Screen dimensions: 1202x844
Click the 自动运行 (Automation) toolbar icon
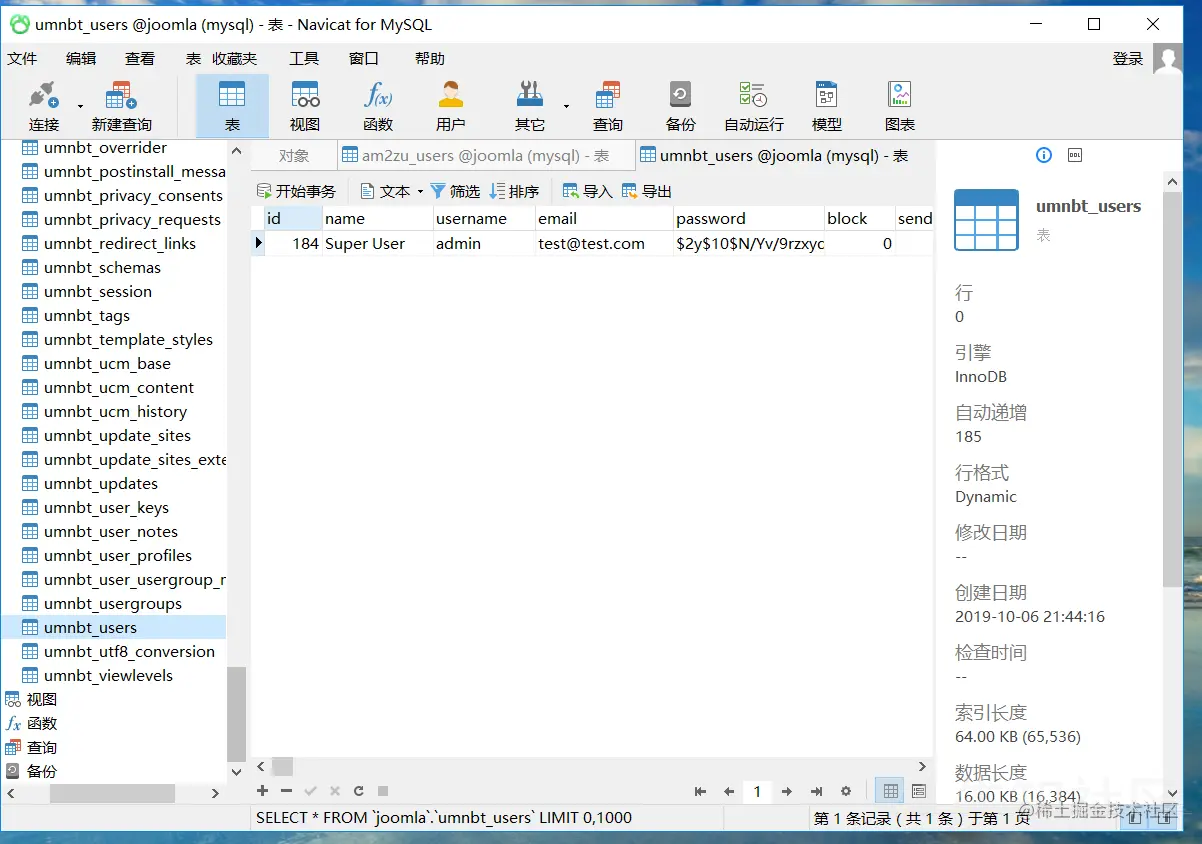tap(754, 106)
